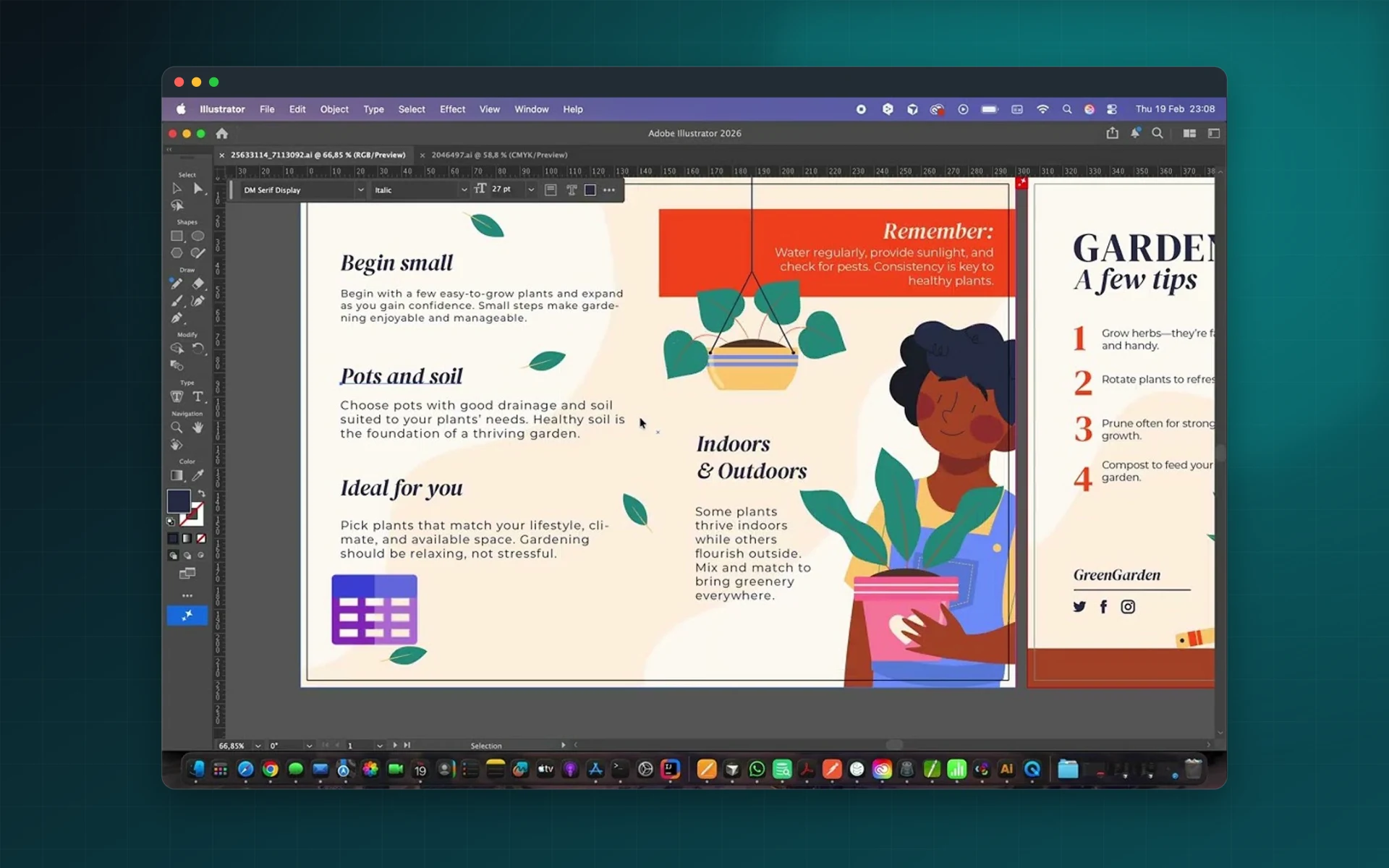
Task: Activate the Type tool
Action: click(197, 396)
